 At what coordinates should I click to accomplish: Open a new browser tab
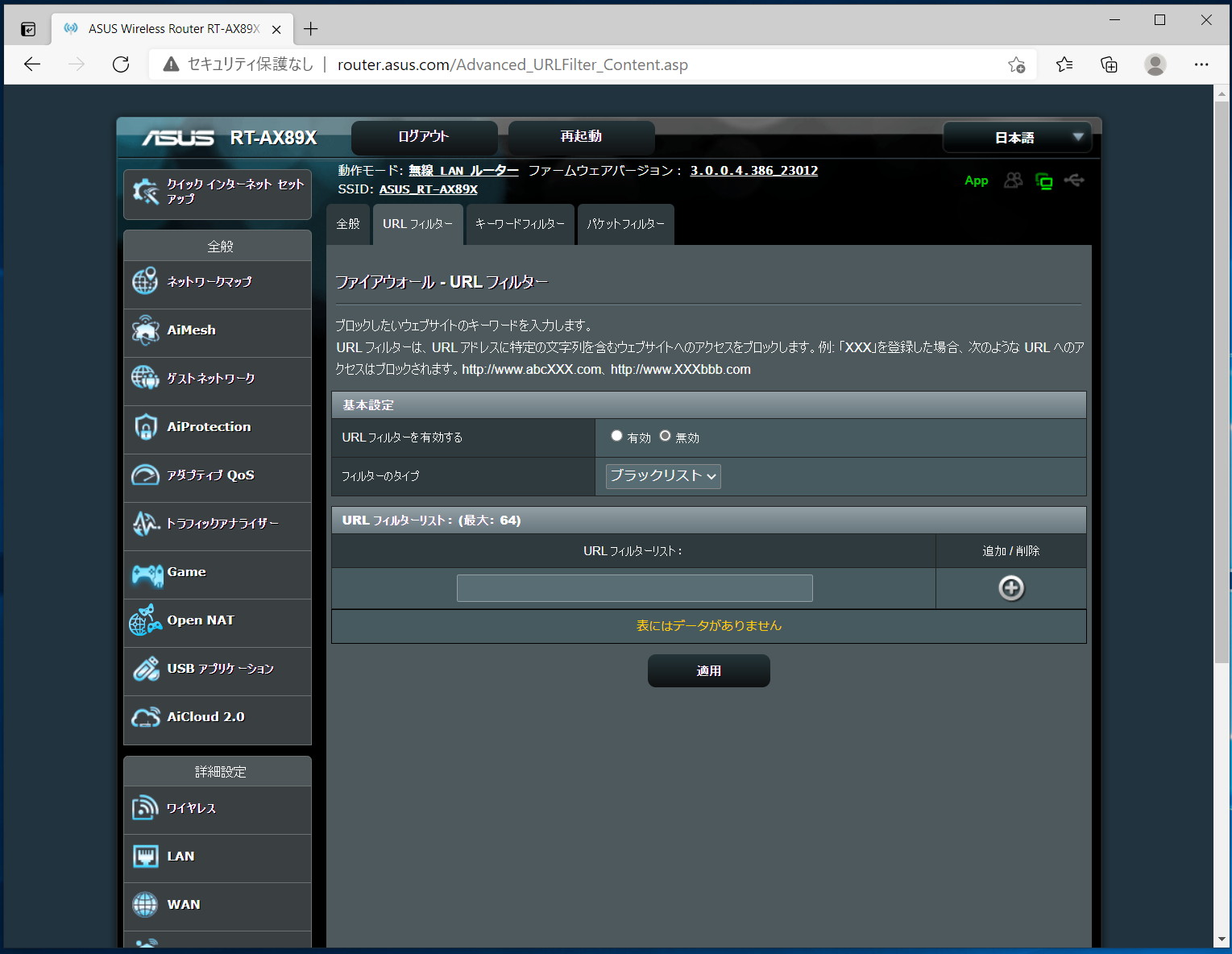tap(311, 29)
